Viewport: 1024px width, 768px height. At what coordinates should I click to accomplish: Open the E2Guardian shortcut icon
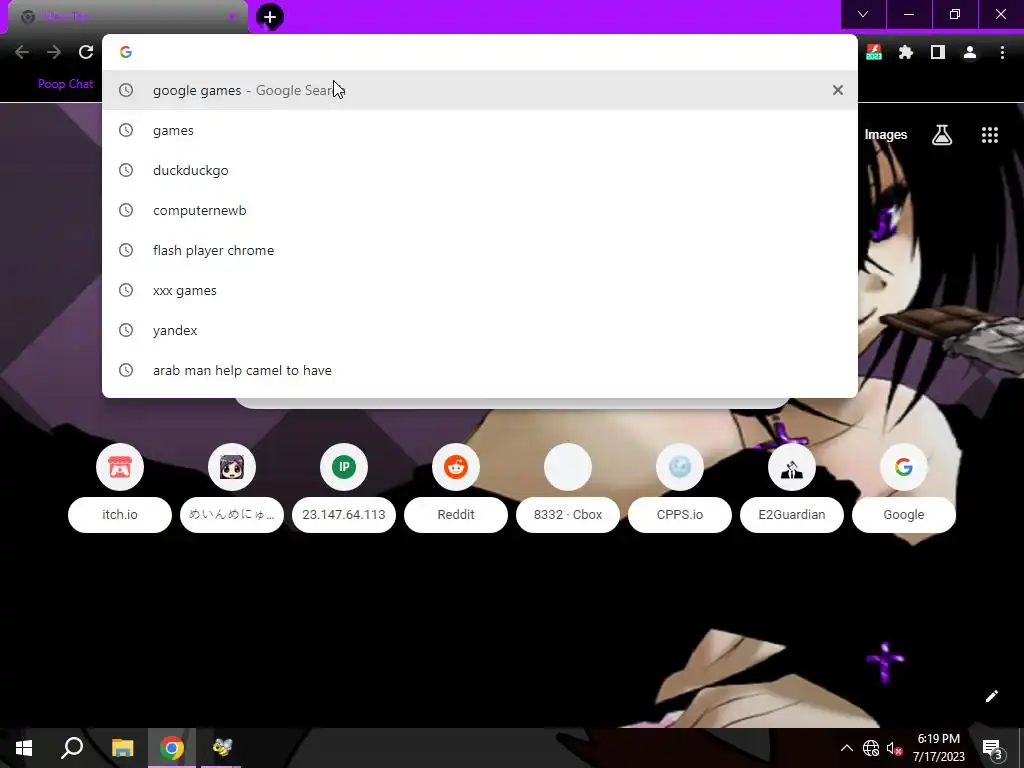coord(792,467)
